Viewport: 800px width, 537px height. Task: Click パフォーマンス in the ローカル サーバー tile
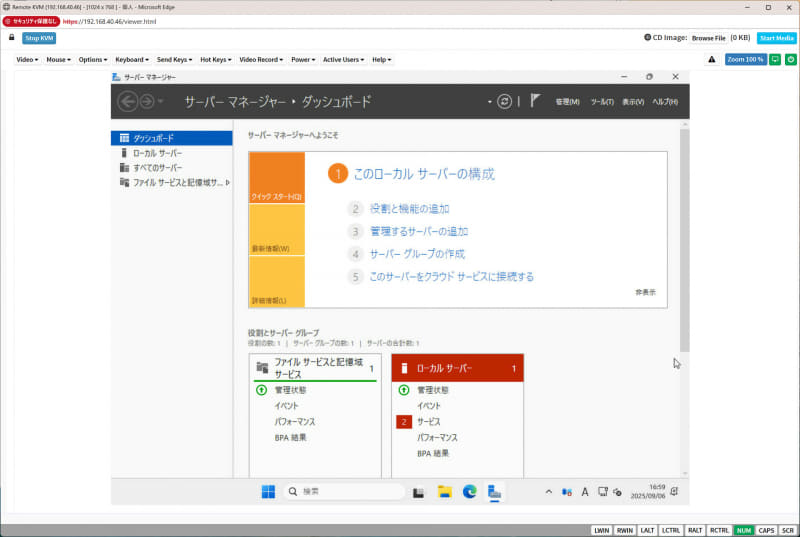[x=437, y=438]
